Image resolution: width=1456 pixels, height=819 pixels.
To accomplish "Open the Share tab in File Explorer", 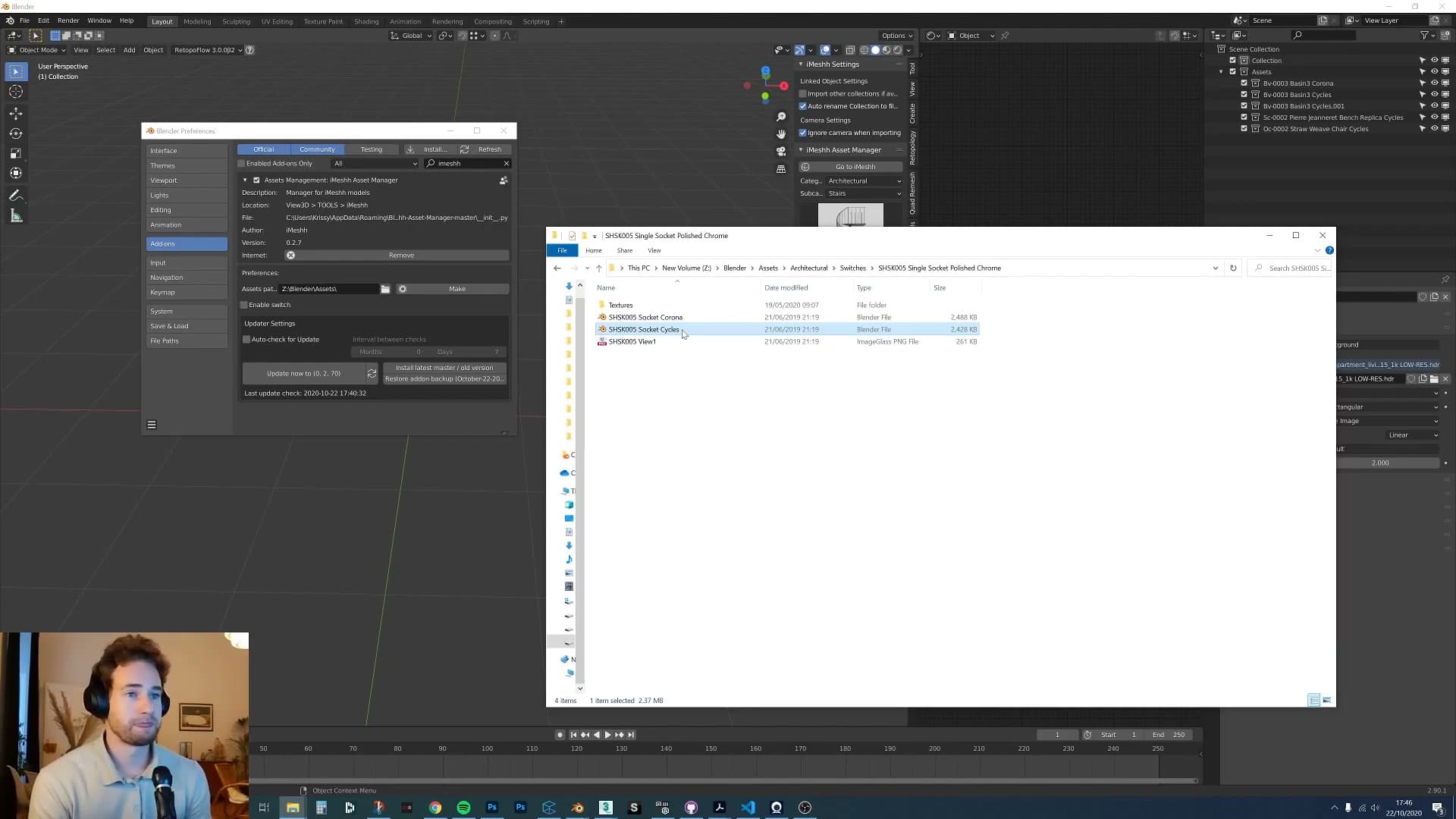I will coord(625,250).
